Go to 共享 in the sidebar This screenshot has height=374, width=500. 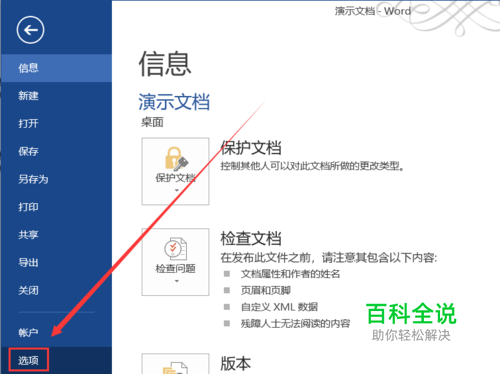click(56, 235)
